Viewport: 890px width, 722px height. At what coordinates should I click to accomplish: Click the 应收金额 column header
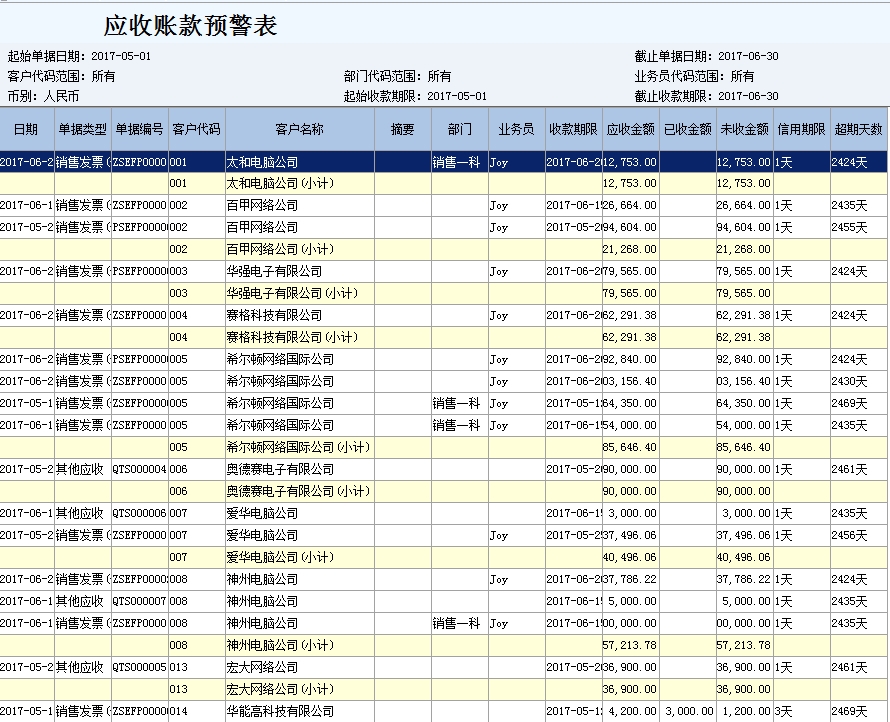(631, 129)
